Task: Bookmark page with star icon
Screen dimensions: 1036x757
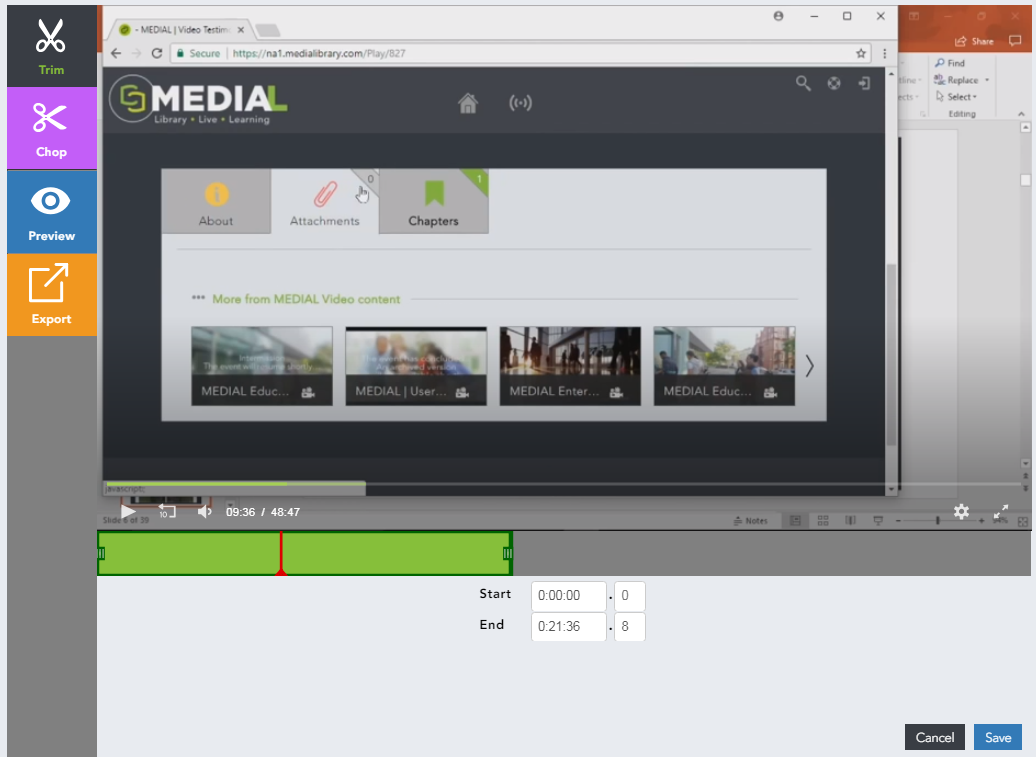Action: [860, 54]
